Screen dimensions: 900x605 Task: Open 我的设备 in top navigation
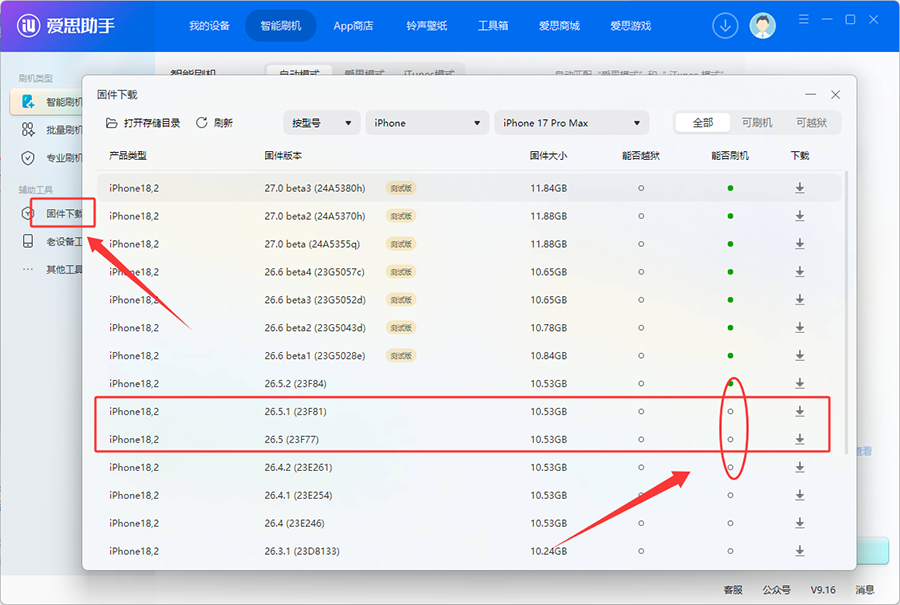tap(209, 26)
